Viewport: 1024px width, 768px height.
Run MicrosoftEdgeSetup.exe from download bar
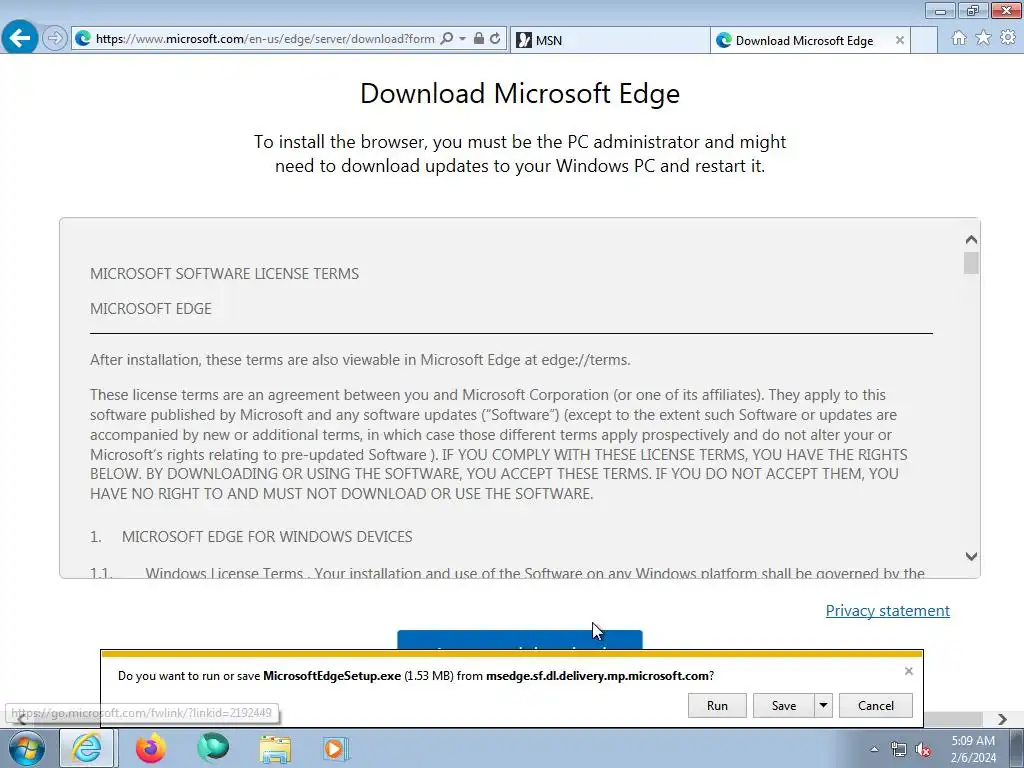pos(717,705)
